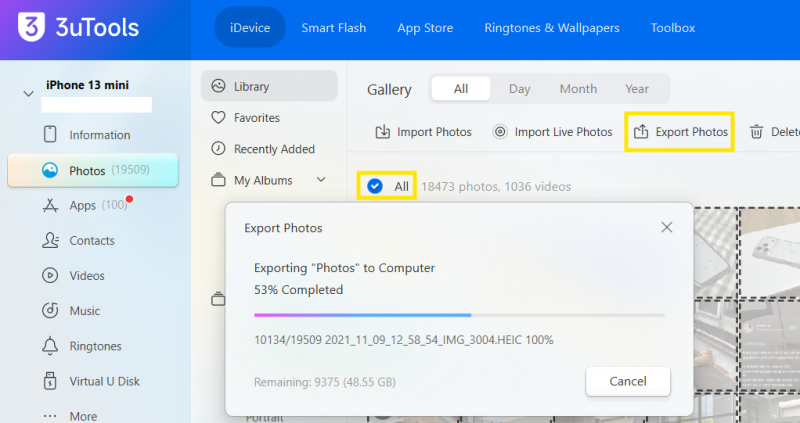This screenshot has height=423, width=800.
Task: Click the red Apps notification badge
Action: pos(130,199)
